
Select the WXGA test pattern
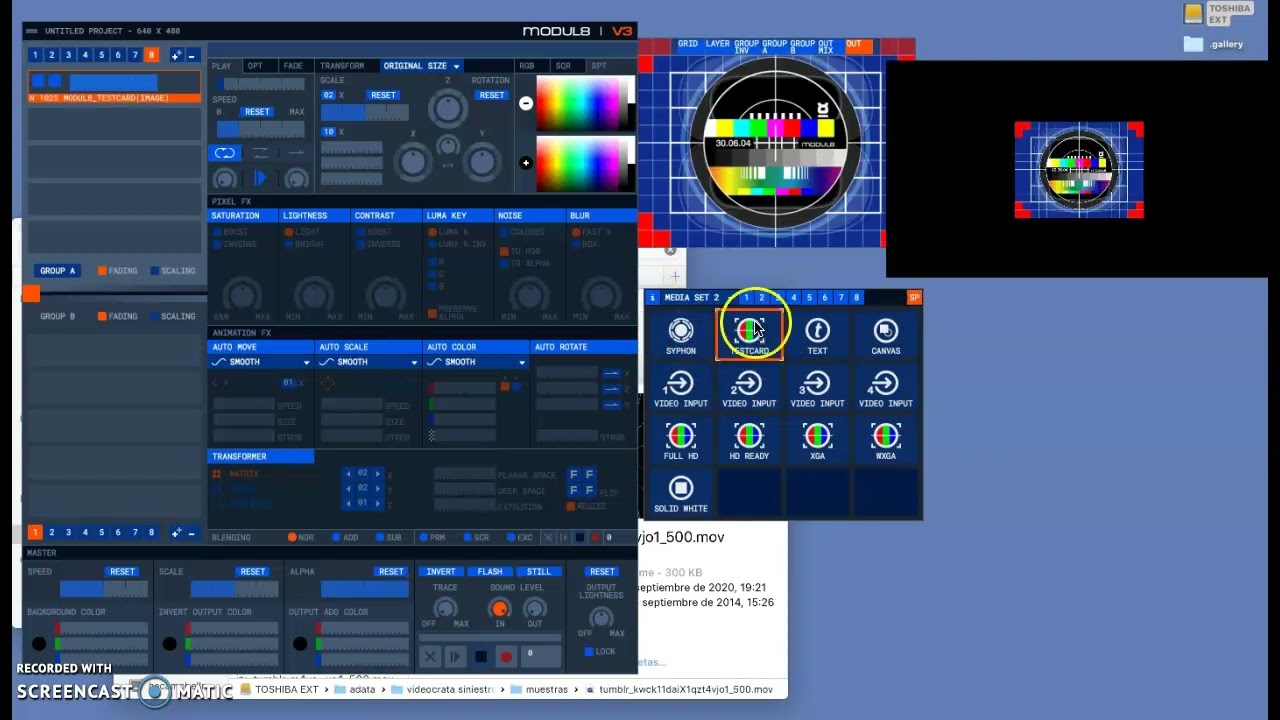pyautogui.click(x=885, y=441)
